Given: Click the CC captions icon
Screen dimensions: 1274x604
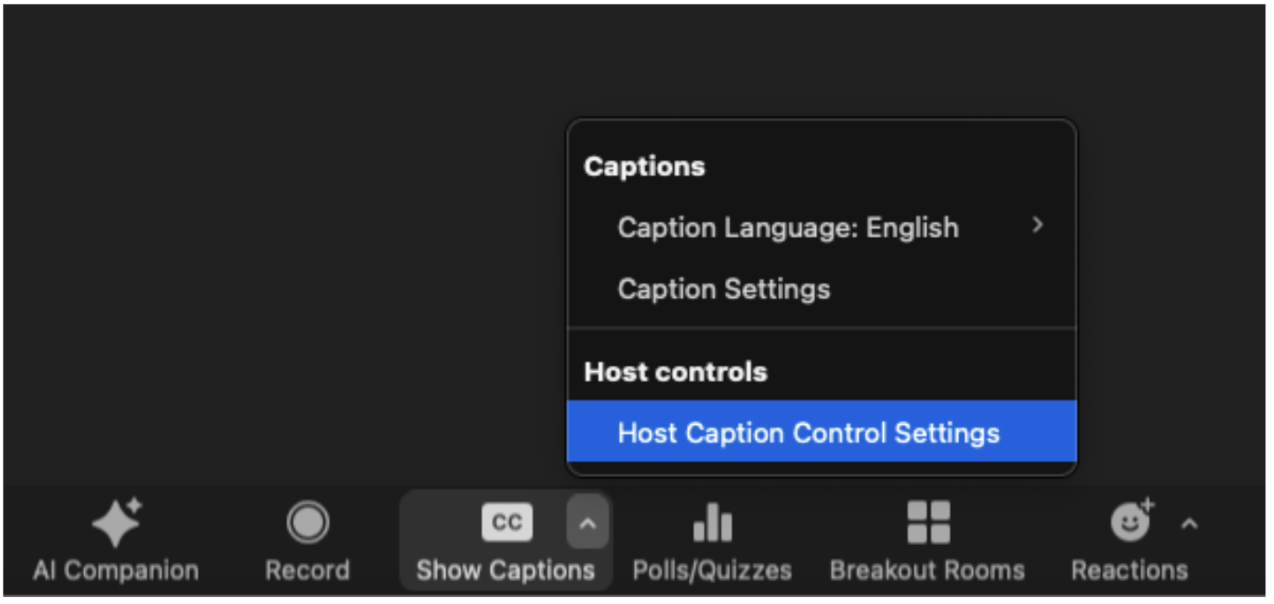Looking at the screenshot, I should point(507,522).
